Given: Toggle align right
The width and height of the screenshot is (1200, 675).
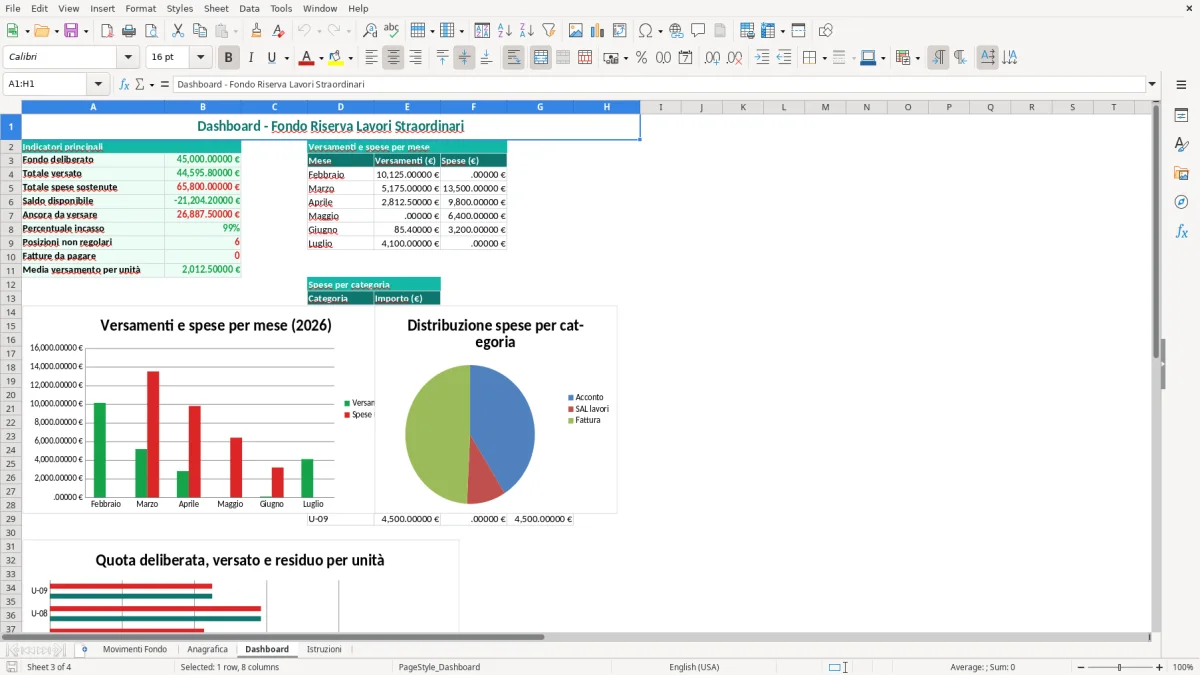Looking at the screenshot, I should pos(415,58).
